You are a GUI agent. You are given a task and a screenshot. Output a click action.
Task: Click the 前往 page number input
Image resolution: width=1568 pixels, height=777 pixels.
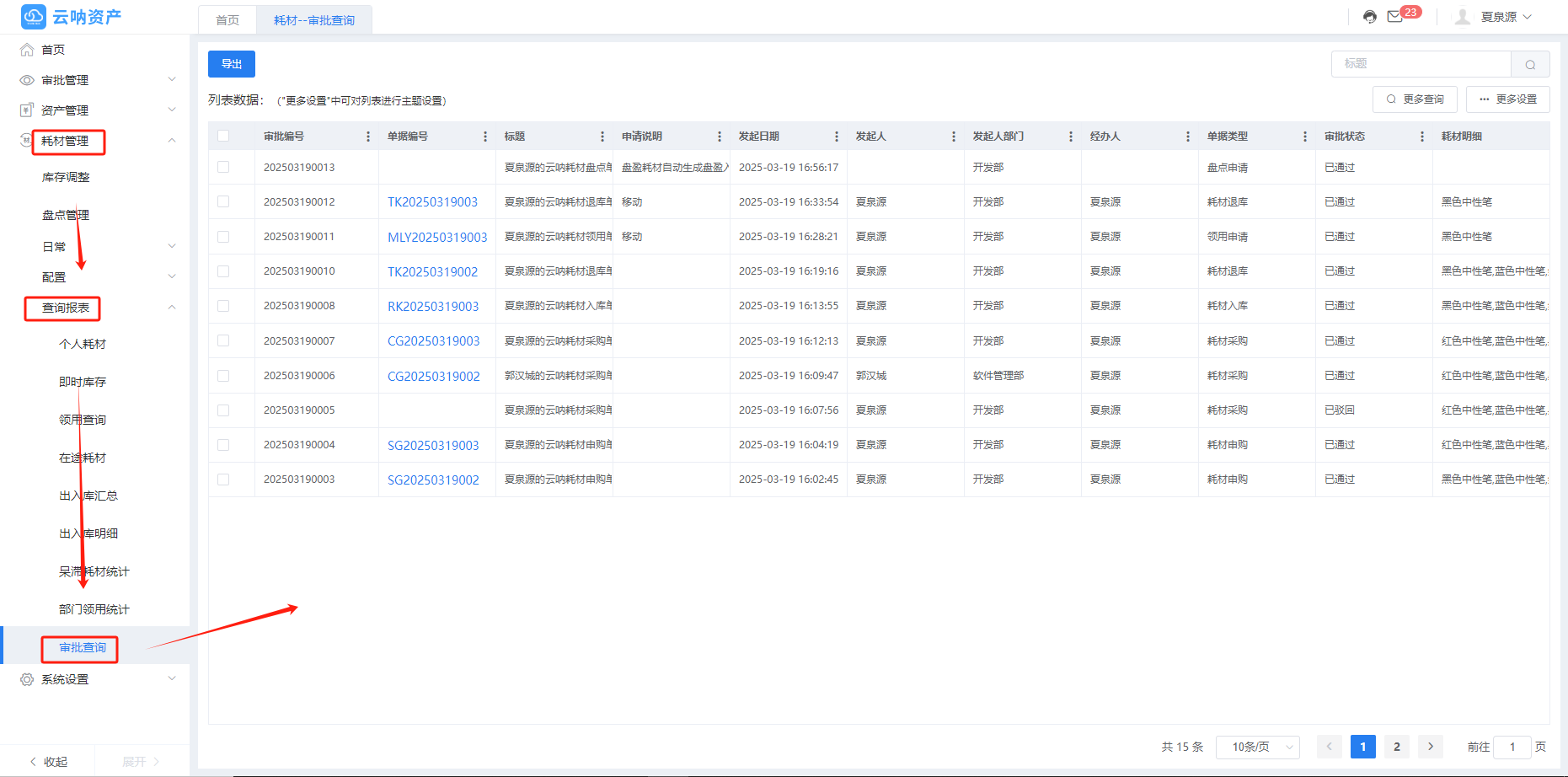coord(1512,747)
